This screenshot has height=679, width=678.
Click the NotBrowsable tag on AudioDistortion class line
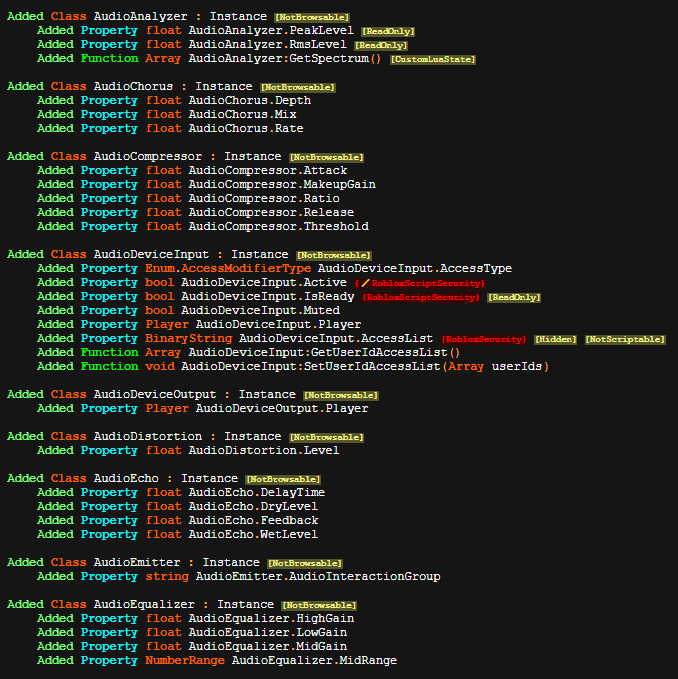click(326, 437)
